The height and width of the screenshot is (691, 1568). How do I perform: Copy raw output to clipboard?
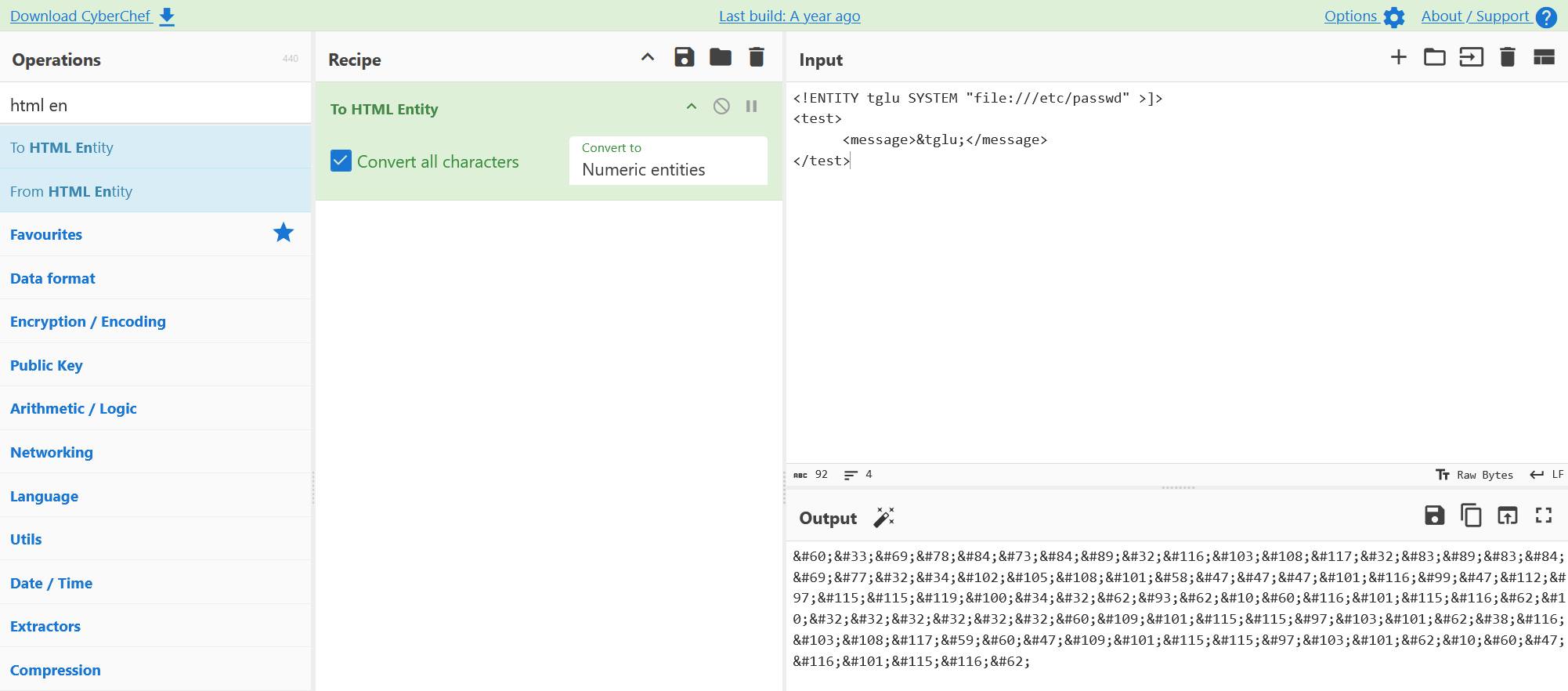pyautogui.click(x=1471, y=516)
